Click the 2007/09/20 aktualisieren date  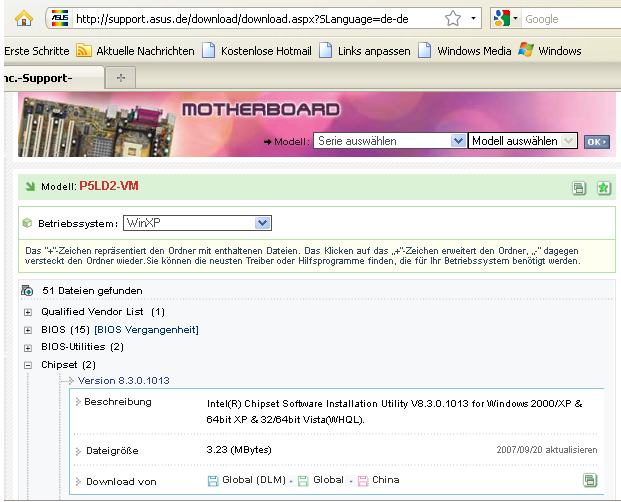[x=547, y=450]
